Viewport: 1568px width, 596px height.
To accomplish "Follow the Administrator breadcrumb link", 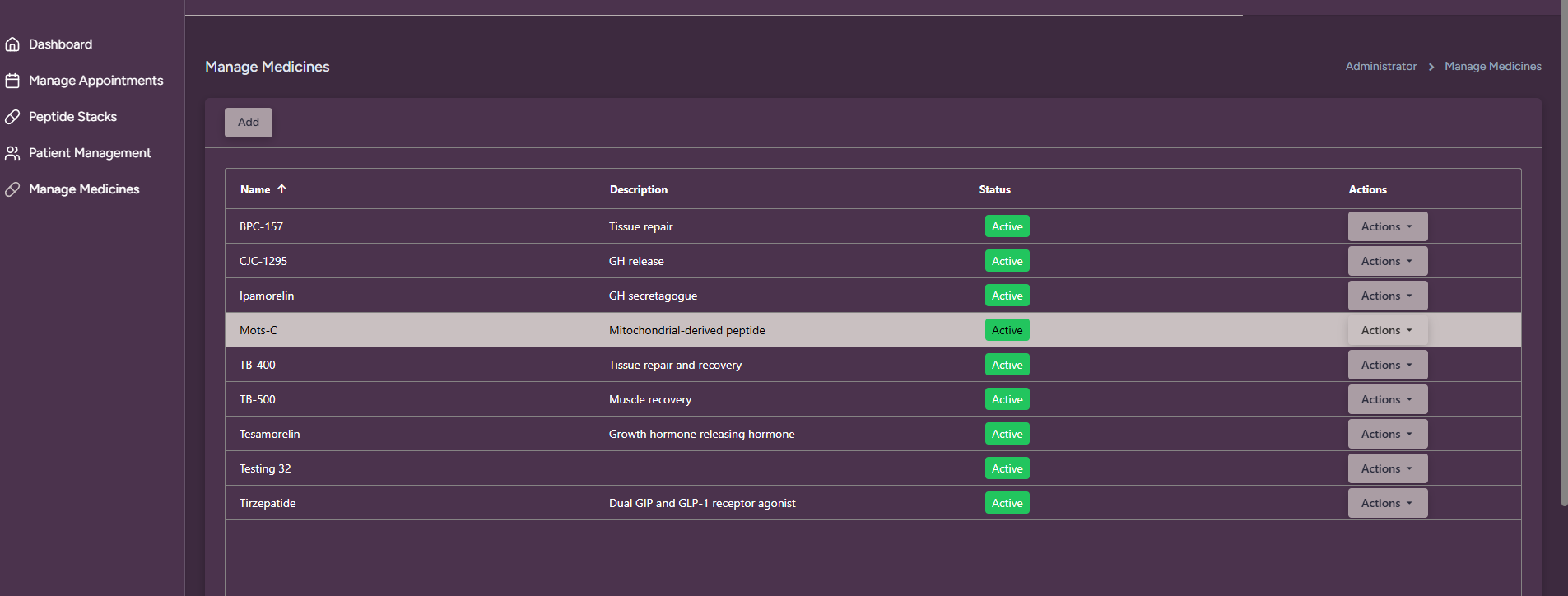I will (1380, 67).
